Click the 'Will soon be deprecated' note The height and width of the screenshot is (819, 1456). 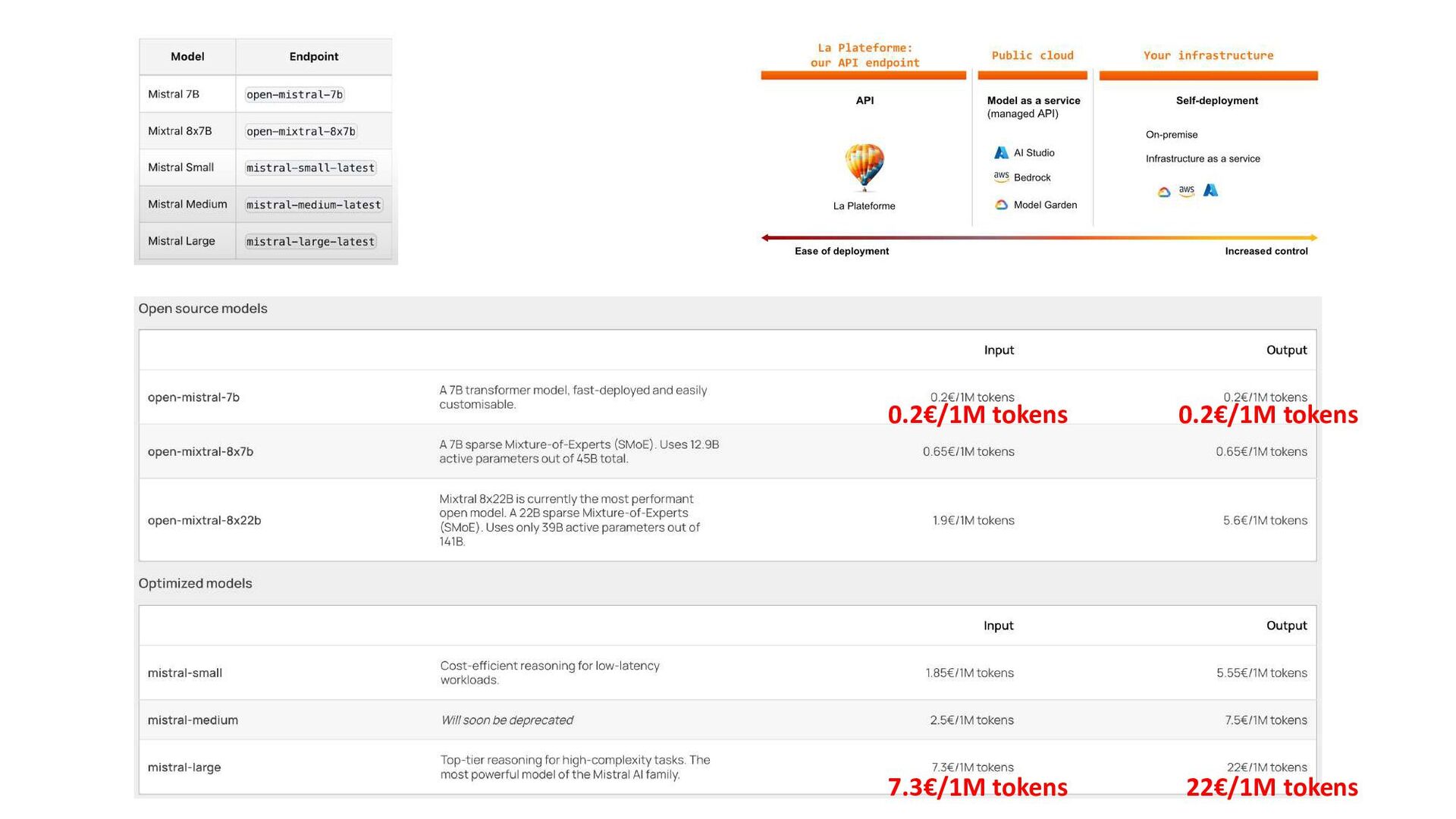(x=507, y=720)
